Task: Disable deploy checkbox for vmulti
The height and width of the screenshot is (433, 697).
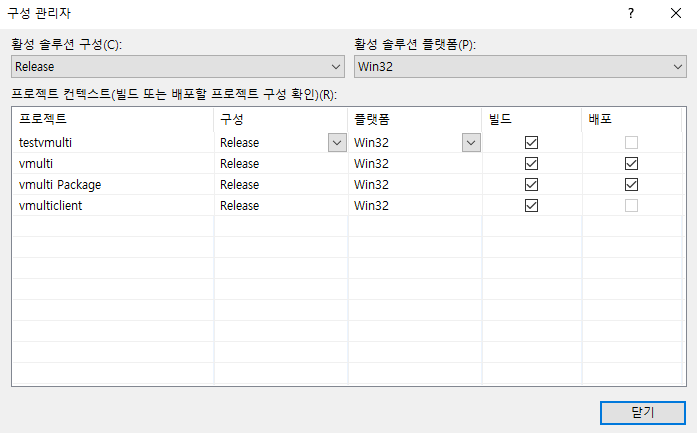Action: coord(631,163)
